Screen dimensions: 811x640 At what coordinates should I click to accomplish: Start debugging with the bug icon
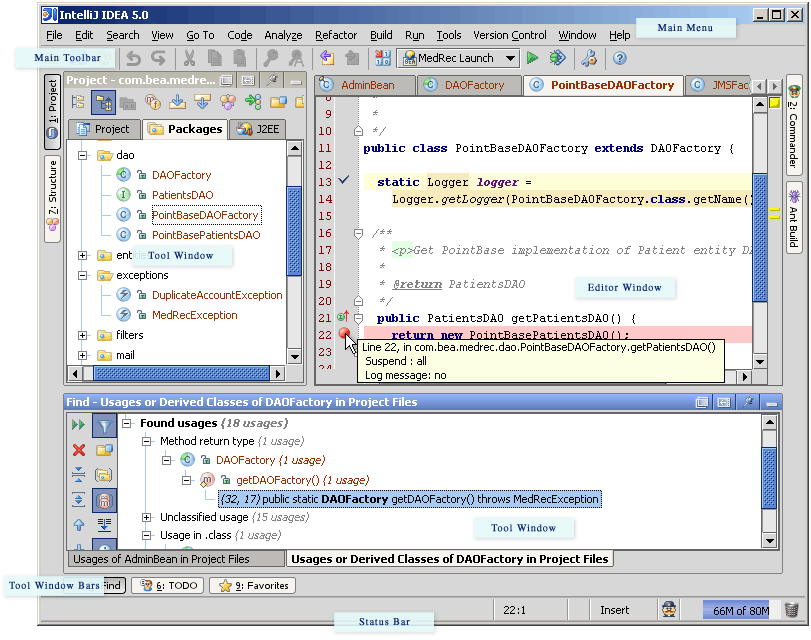[x=557, y=58]
